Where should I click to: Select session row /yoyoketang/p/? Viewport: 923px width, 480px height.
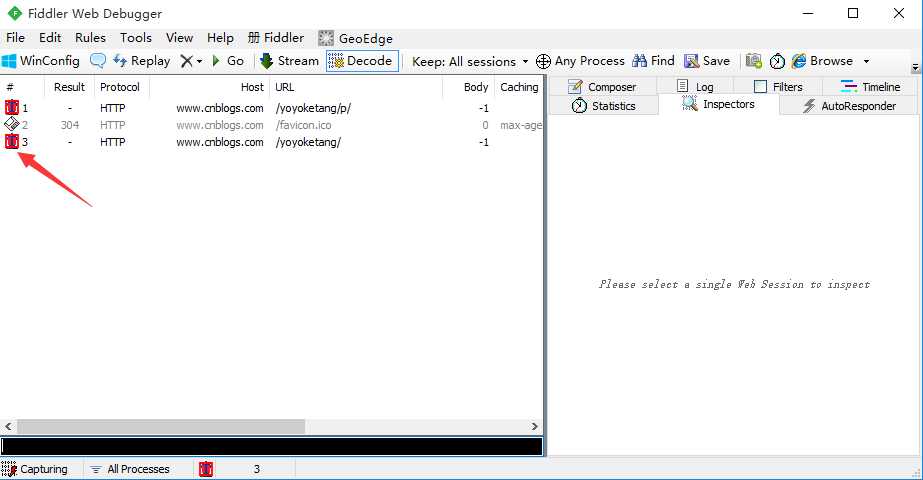pos(271,108)
